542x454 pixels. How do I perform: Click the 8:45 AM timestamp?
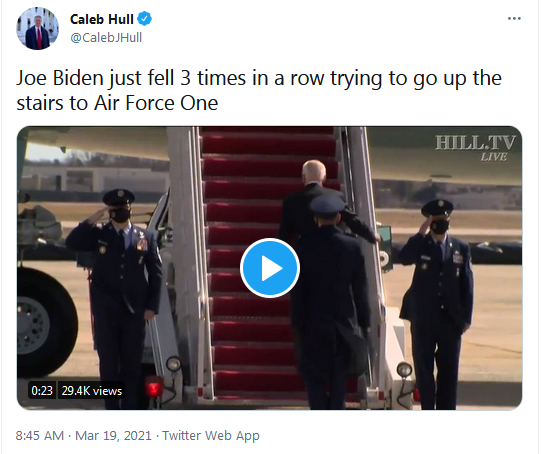tap(40, 436)
